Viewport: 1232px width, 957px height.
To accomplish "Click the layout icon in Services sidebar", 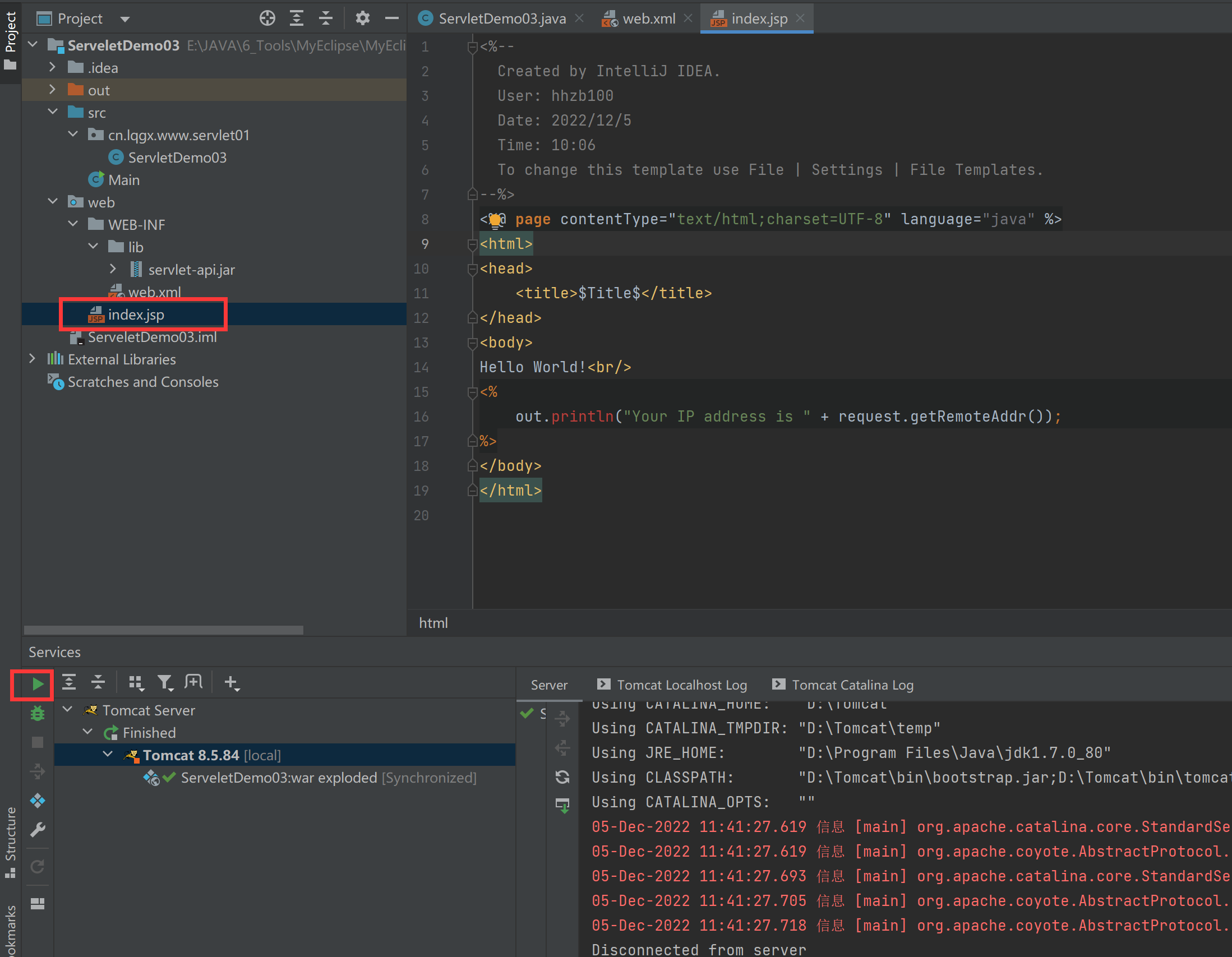I will pos(37,903).
